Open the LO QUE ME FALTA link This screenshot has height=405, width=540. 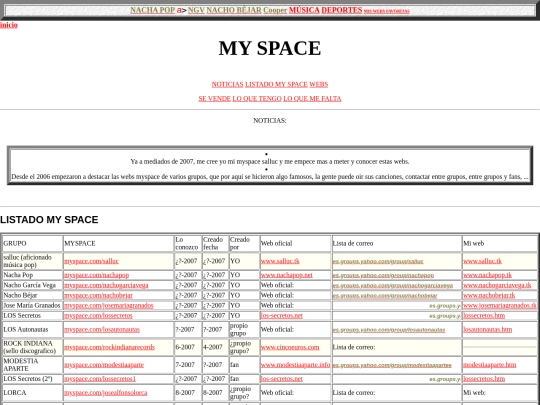click(x=312, y=98)
